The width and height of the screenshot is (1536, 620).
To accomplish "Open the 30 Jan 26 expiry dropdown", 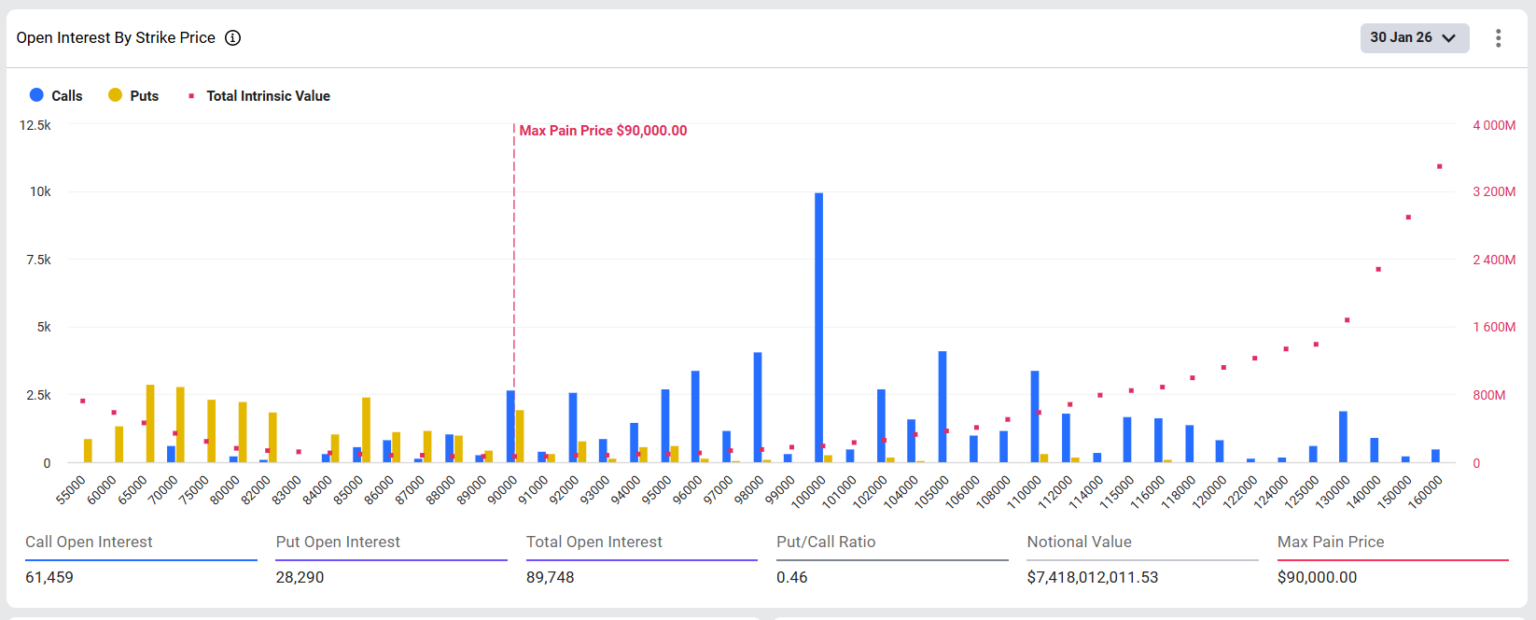I will (1413, 38).
